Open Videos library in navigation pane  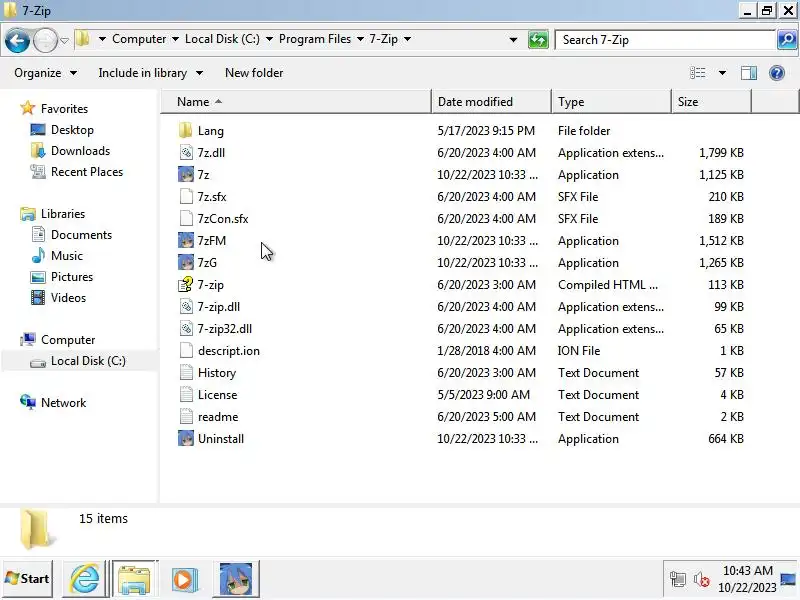[x=68, y=297]
